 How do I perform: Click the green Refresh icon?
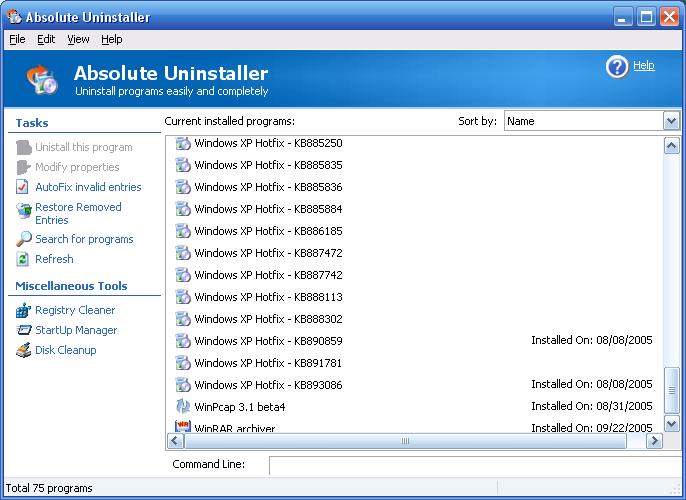point(22,259)
